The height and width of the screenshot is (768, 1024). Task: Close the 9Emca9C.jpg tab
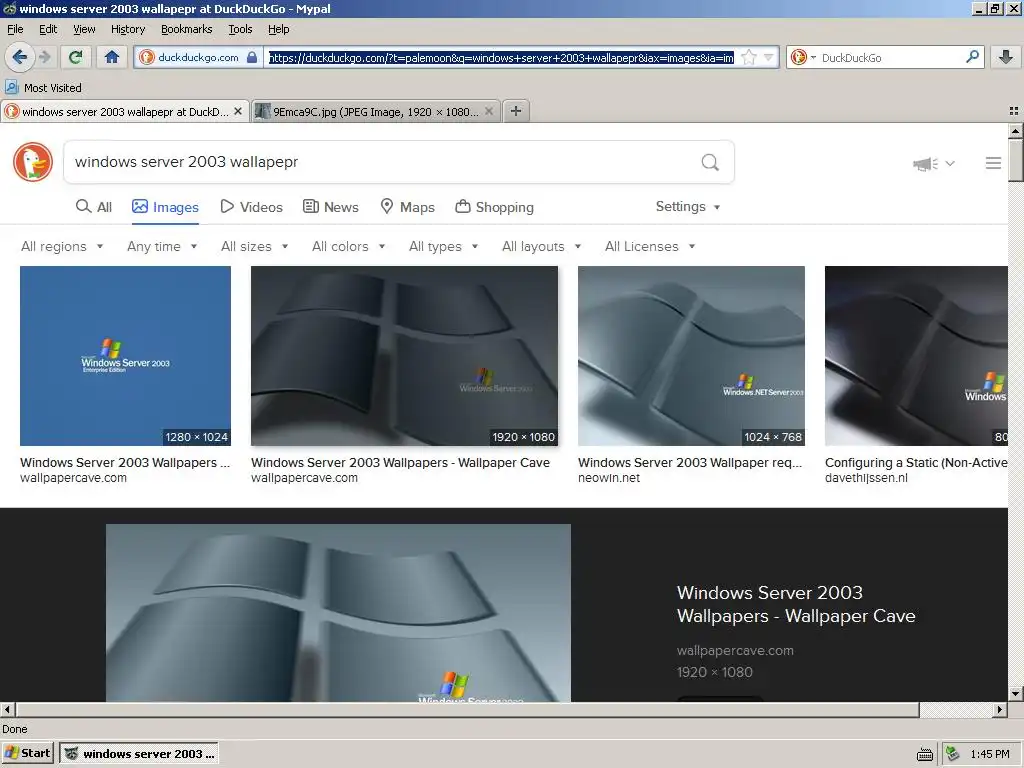click(488, 112)
